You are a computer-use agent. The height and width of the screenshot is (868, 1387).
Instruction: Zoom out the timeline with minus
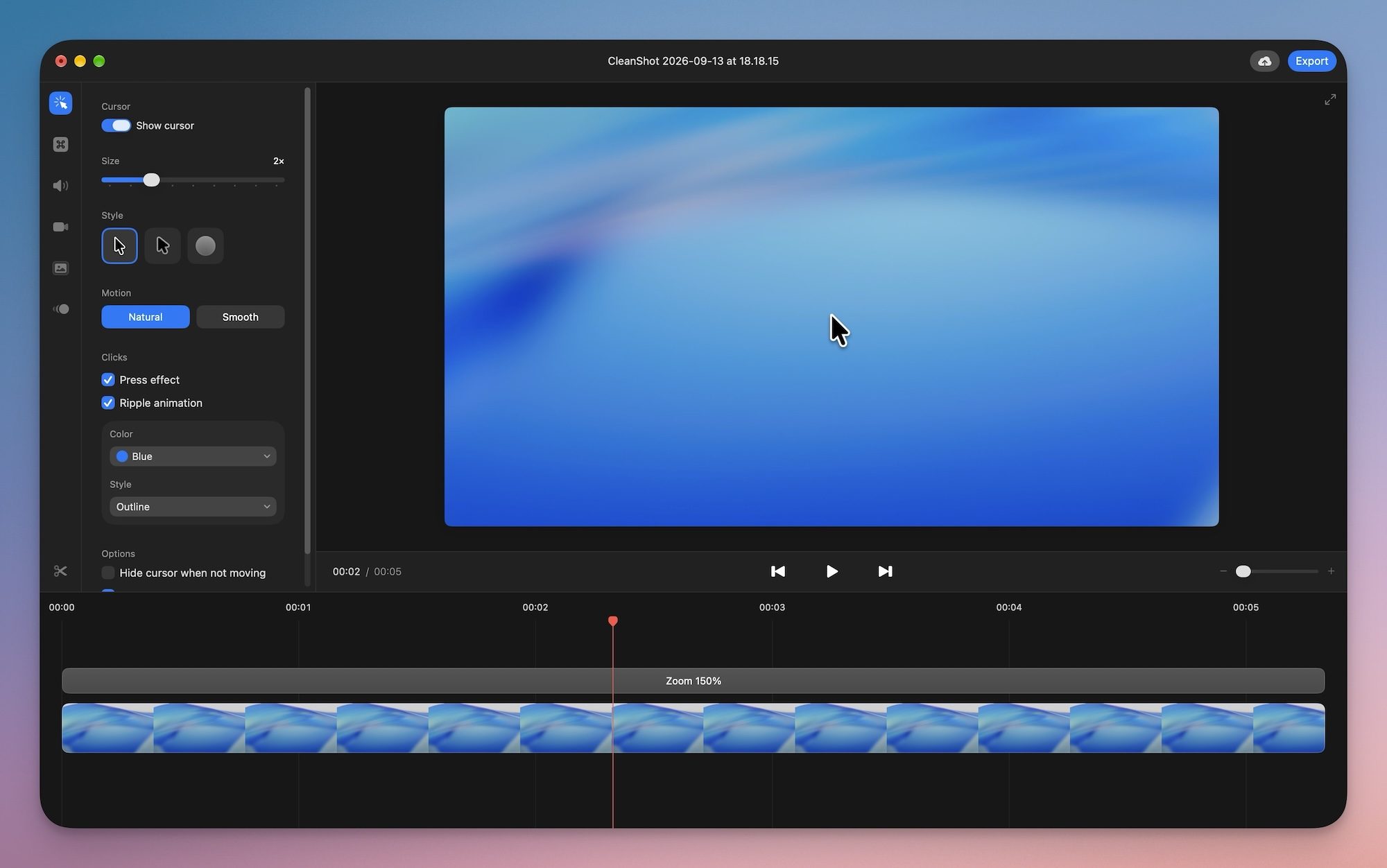(x=1223, y=571)
